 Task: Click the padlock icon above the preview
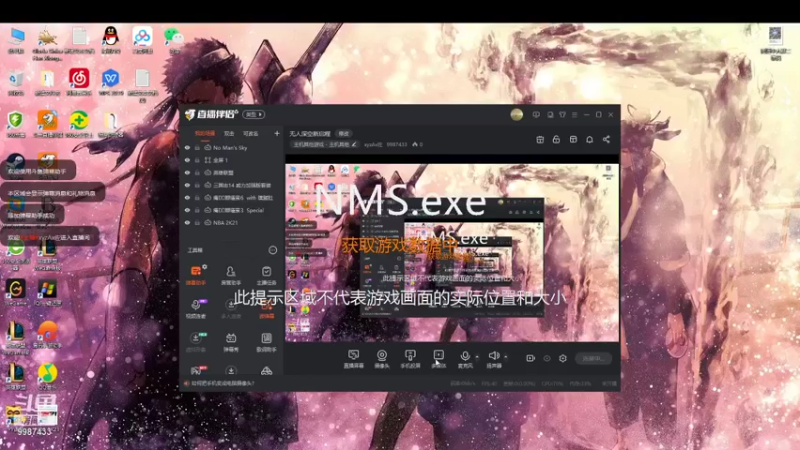point(556,139)
